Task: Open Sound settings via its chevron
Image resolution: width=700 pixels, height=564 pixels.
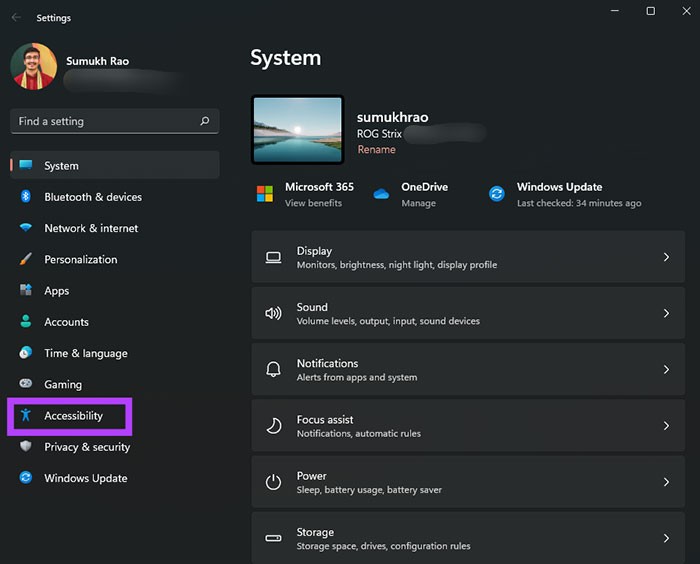Action: 666,313
